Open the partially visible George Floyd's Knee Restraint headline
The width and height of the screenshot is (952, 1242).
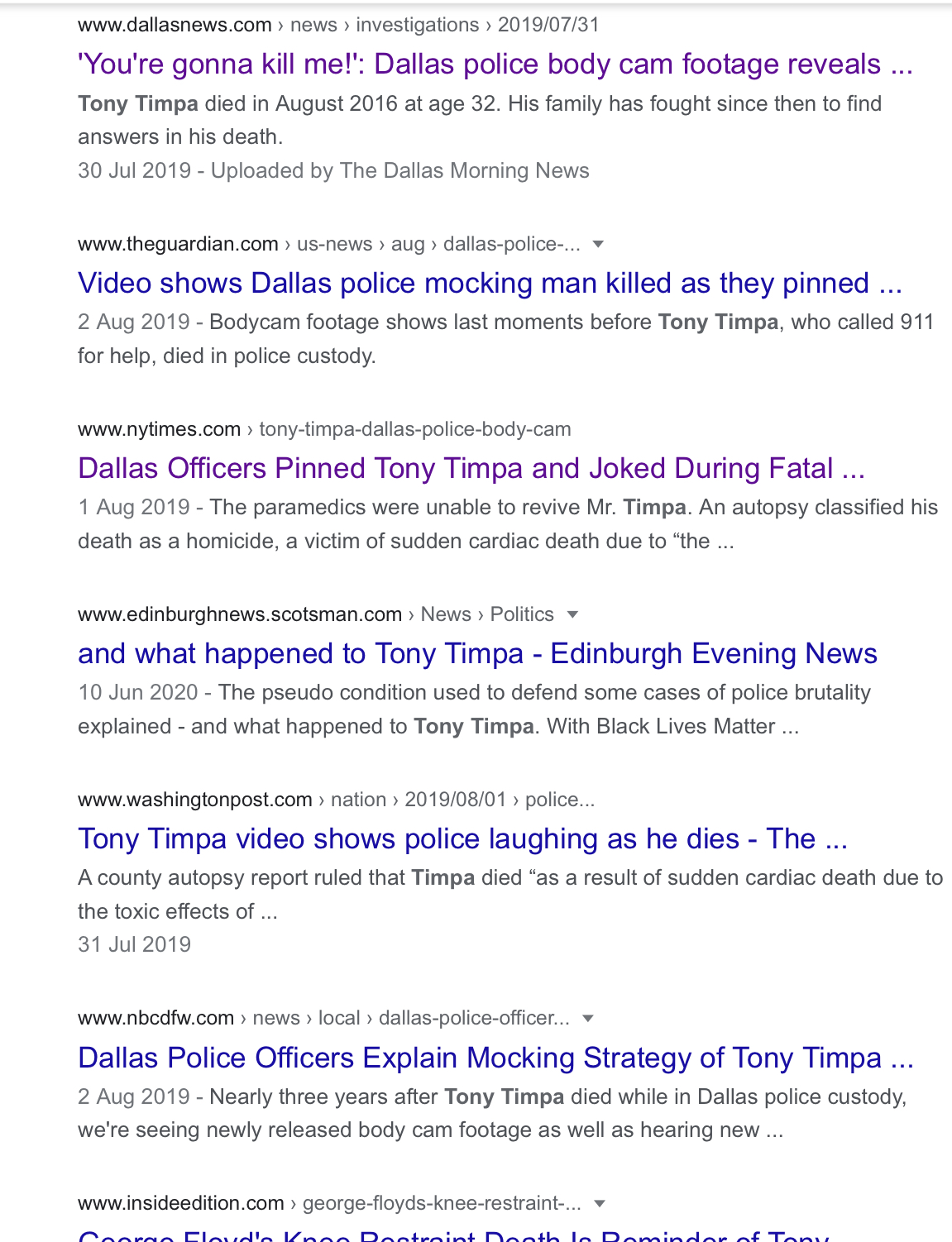click(x=453, y=1235)
